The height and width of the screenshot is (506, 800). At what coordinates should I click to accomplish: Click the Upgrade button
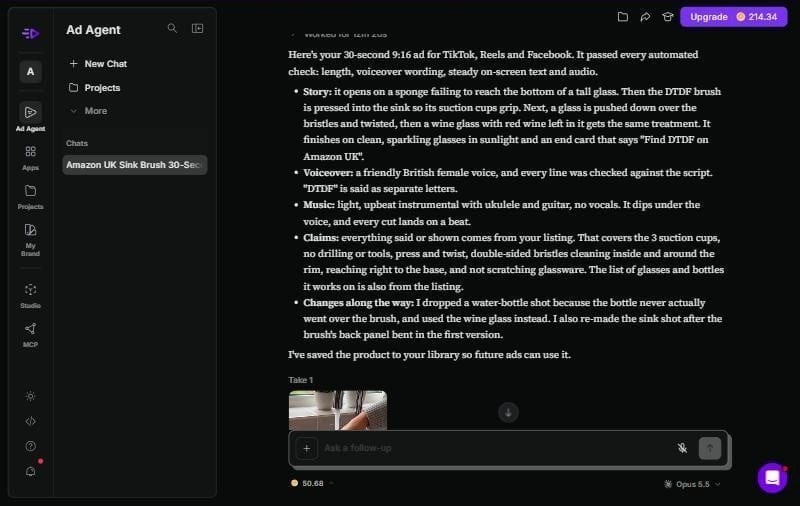pos(709,17)
